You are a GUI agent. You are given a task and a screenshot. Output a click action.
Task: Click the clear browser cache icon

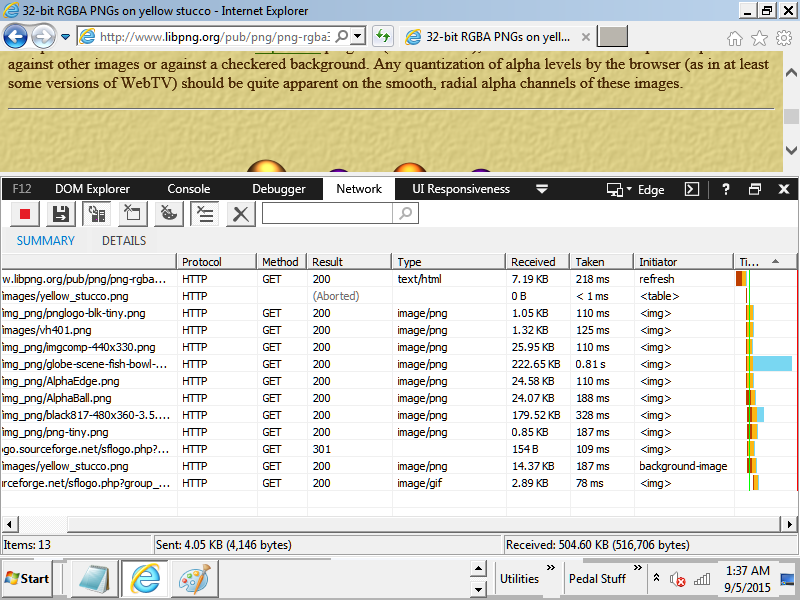(x=133, y=214)
